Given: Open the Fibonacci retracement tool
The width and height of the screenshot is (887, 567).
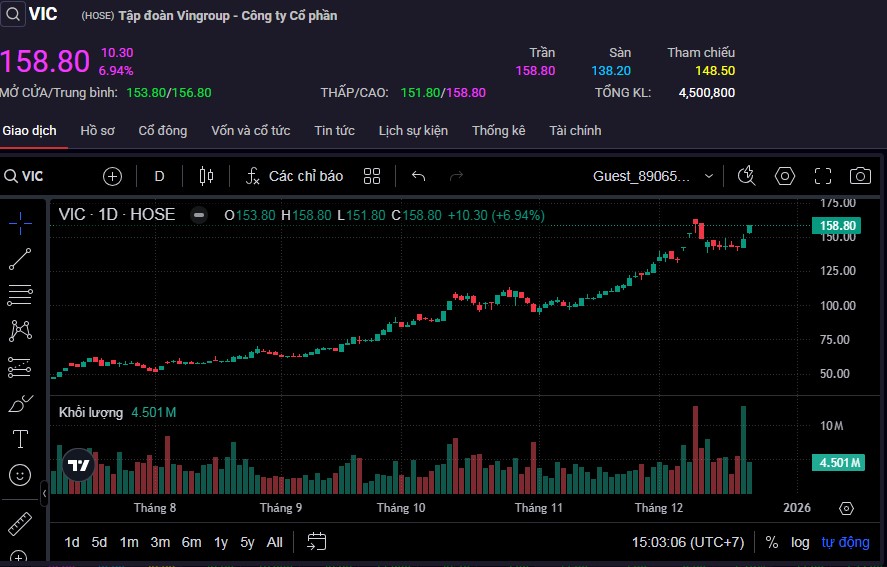Looking at the screenshot, I should (20, 295).
